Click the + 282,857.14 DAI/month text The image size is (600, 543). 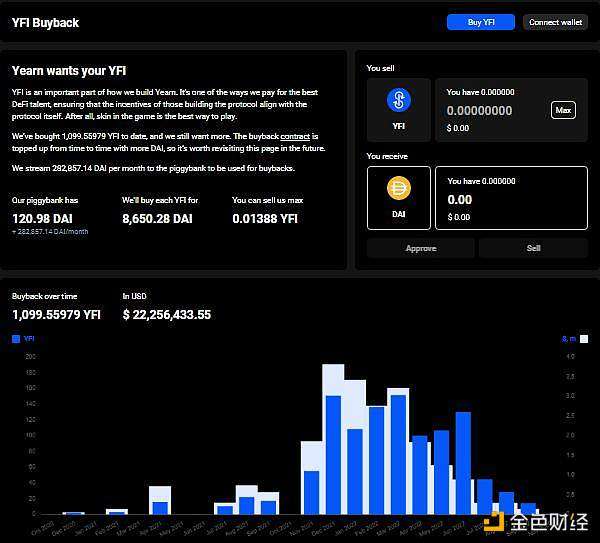[x=50, y=232]
